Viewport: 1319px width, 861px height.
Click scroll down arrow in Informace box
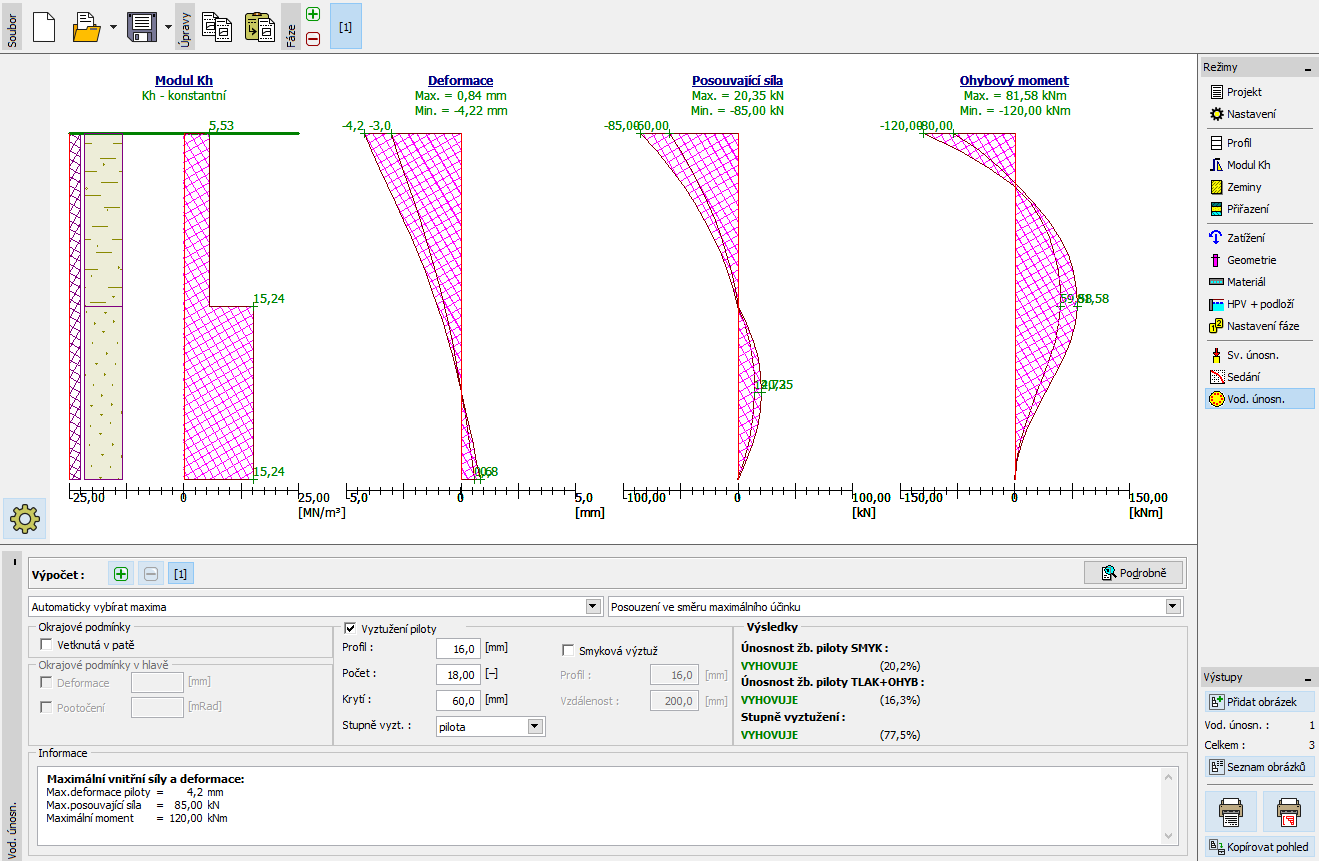click(x=1170, y=836)
